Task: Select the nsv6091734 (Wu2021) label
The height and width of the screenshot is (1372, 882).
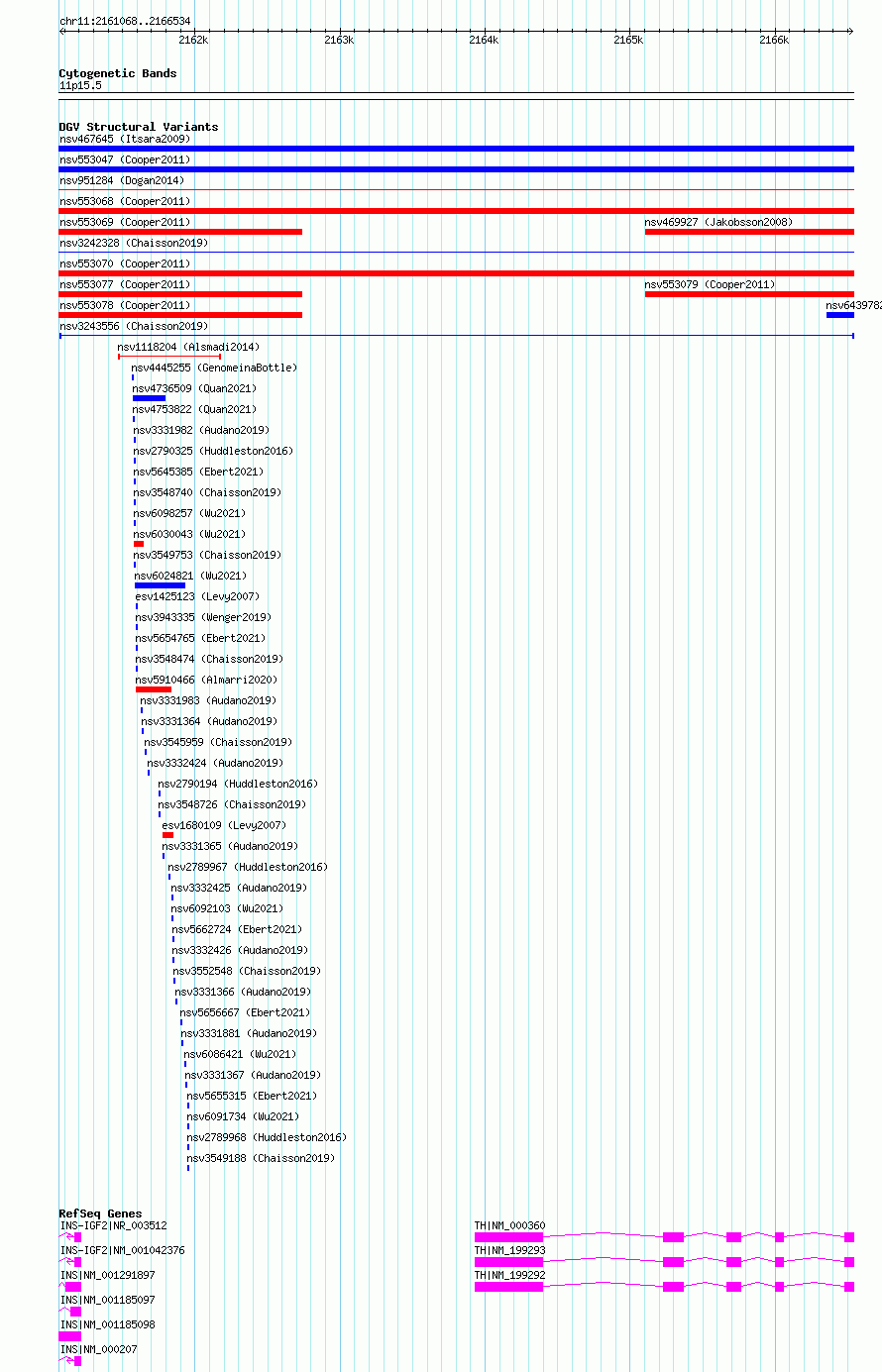Action: 243,1116
